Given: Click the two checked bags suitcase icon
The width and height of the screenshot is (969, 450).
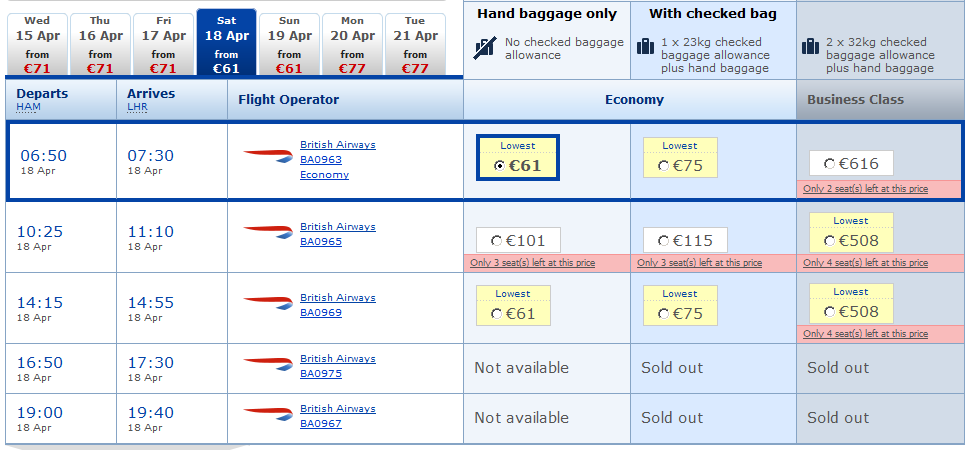Looking at the screenshot, I should [x=811, y=47].
